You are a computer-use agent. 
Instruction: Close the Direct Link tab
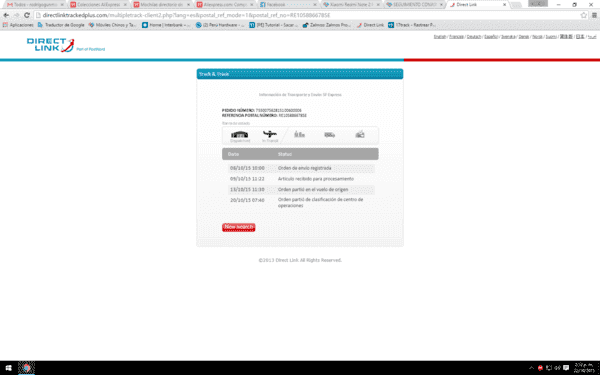pyautogui.click(x=504, y=5)
